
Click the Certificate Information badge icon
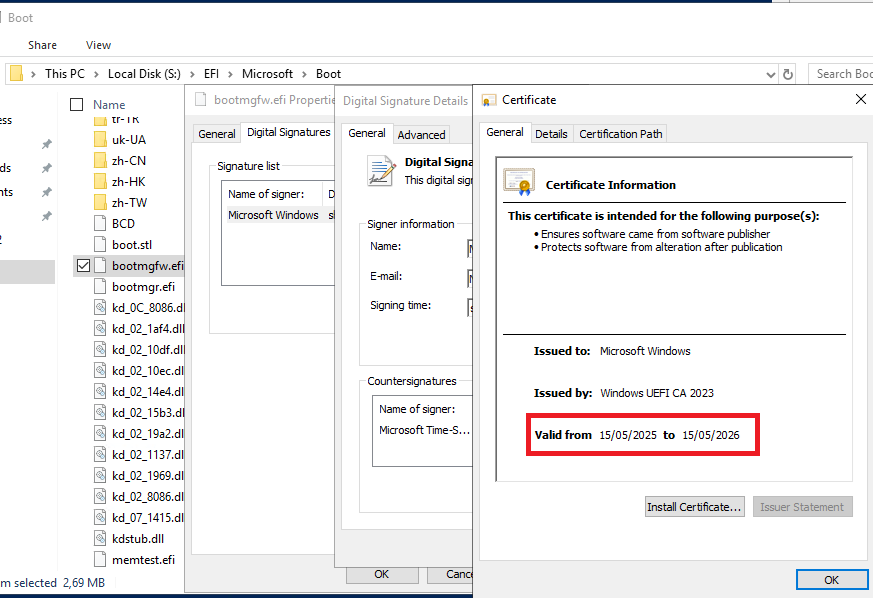[519, 182]
